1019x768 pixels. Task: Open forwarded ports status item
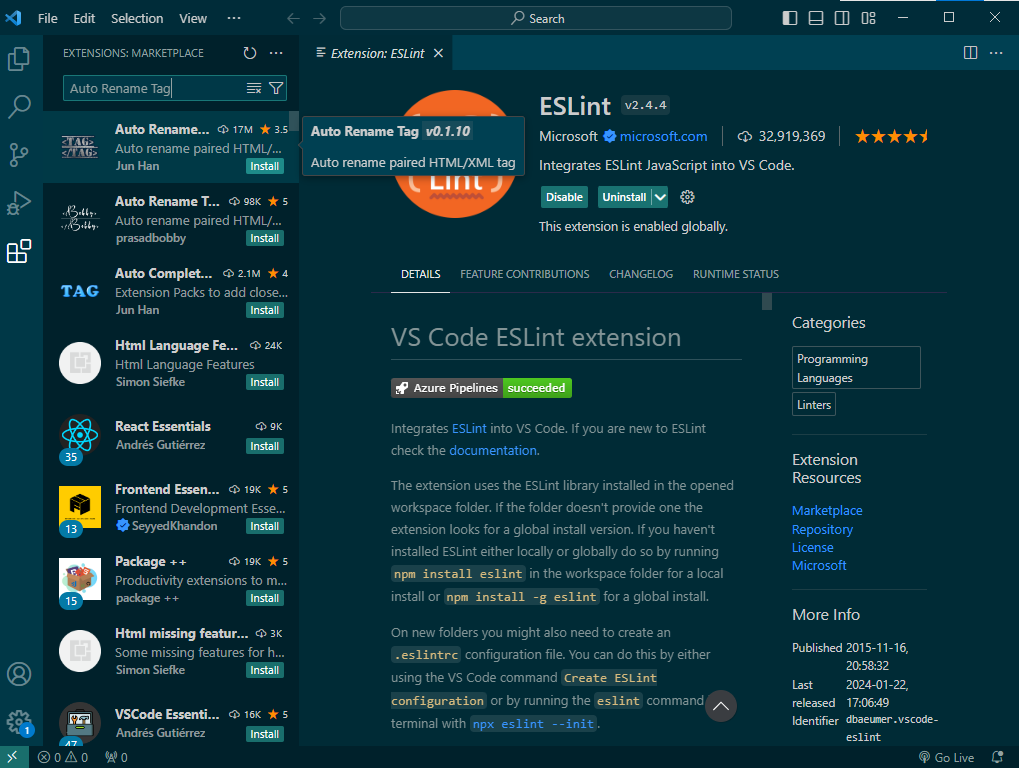116,758
